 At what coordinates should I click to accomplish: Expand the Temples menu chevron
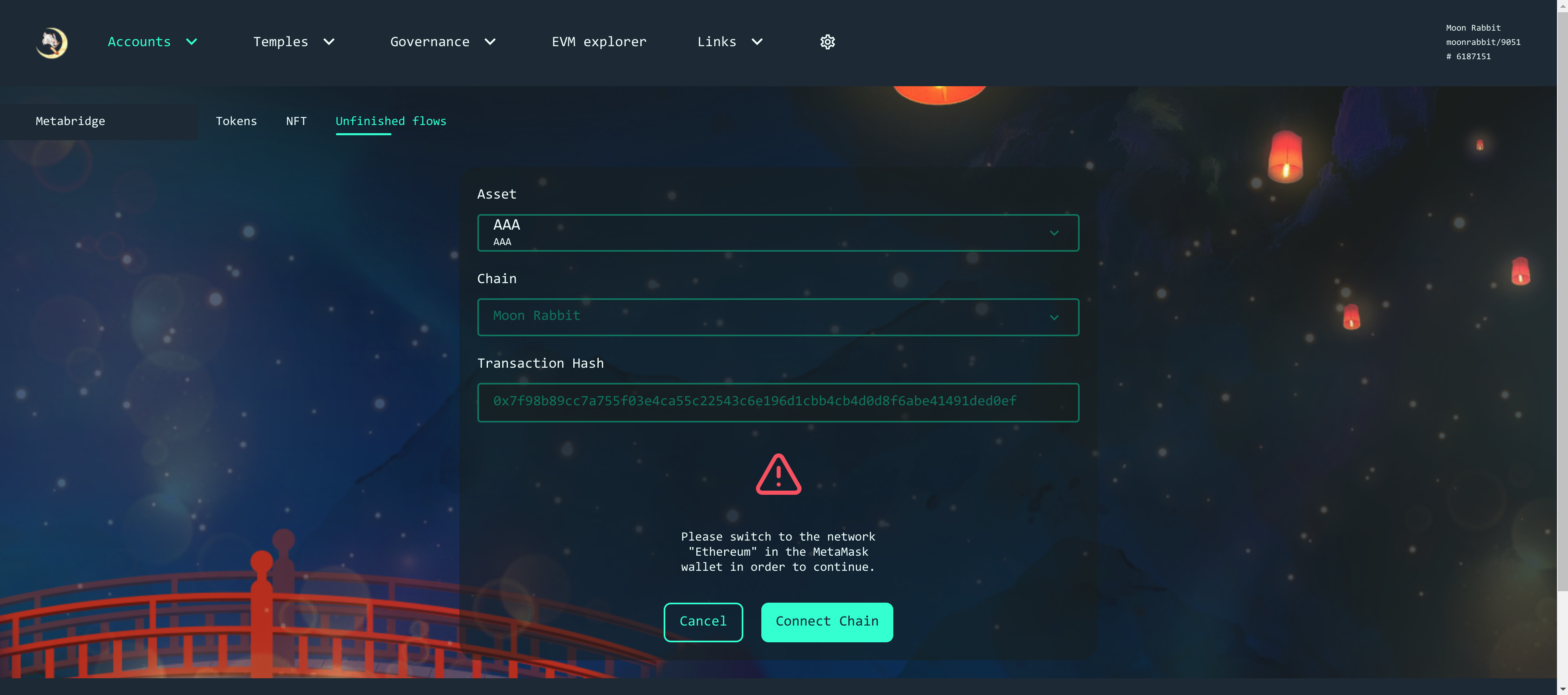coord(329,42)
